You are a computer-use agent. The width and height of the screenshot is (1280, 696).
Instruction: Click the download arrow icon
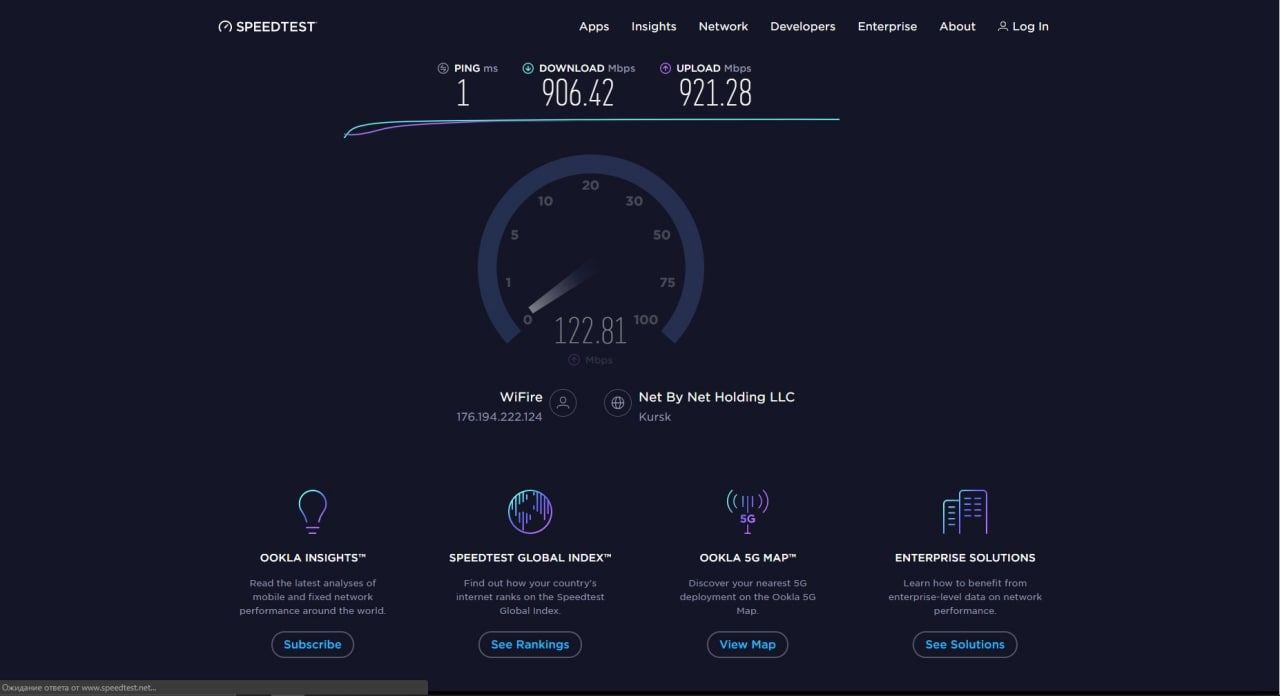pyautogui.click(x=528, y=68)
